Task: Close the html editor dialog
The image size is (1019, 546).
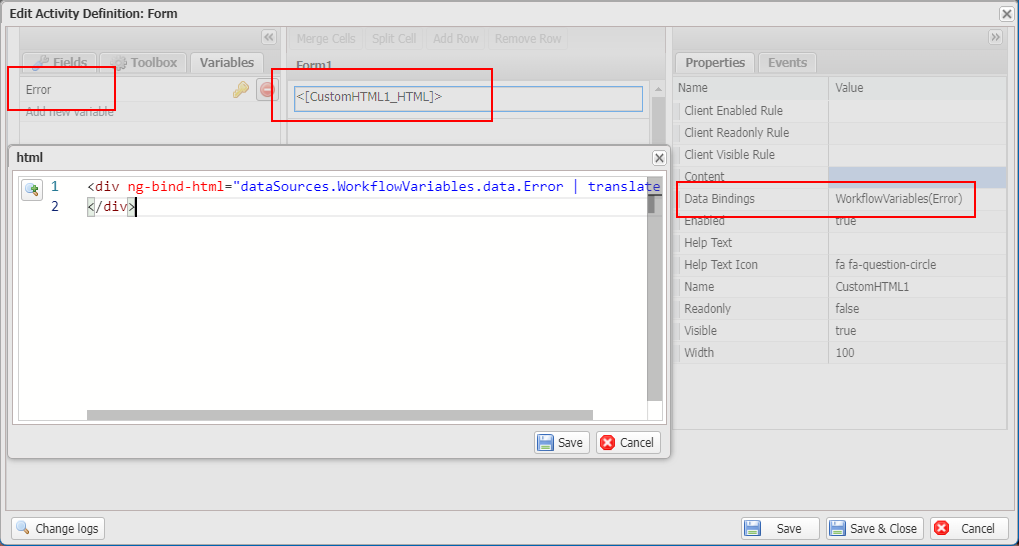Action: point(659,158)
